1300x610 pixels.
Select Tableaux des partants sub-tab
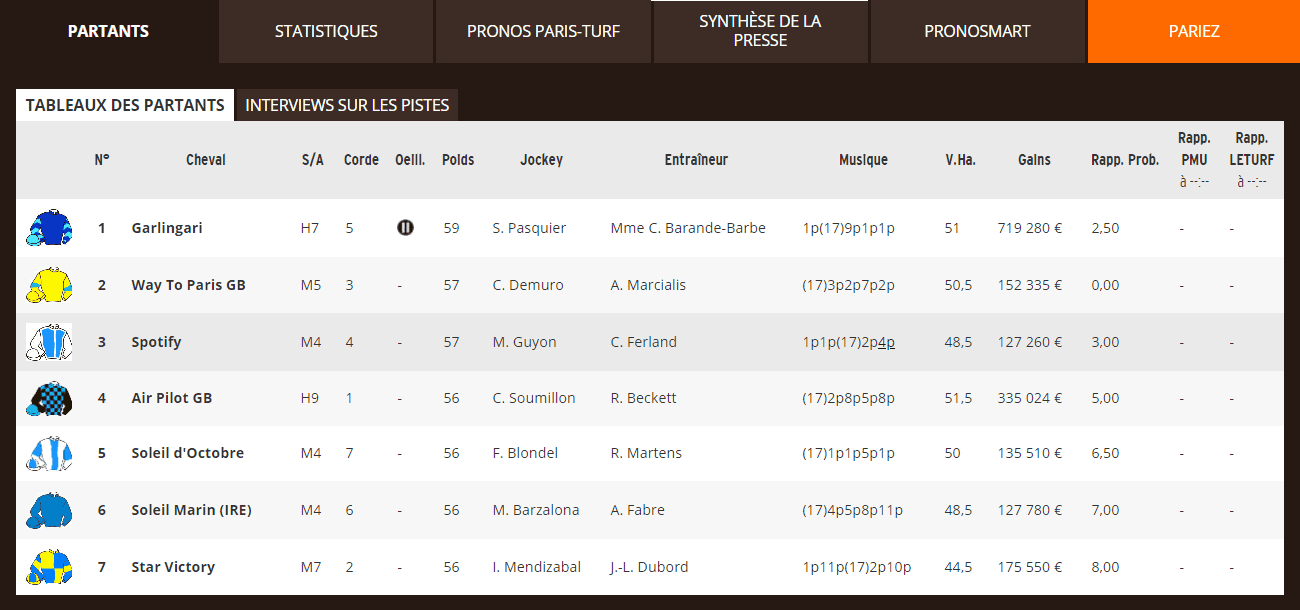(x=125, y=105)
